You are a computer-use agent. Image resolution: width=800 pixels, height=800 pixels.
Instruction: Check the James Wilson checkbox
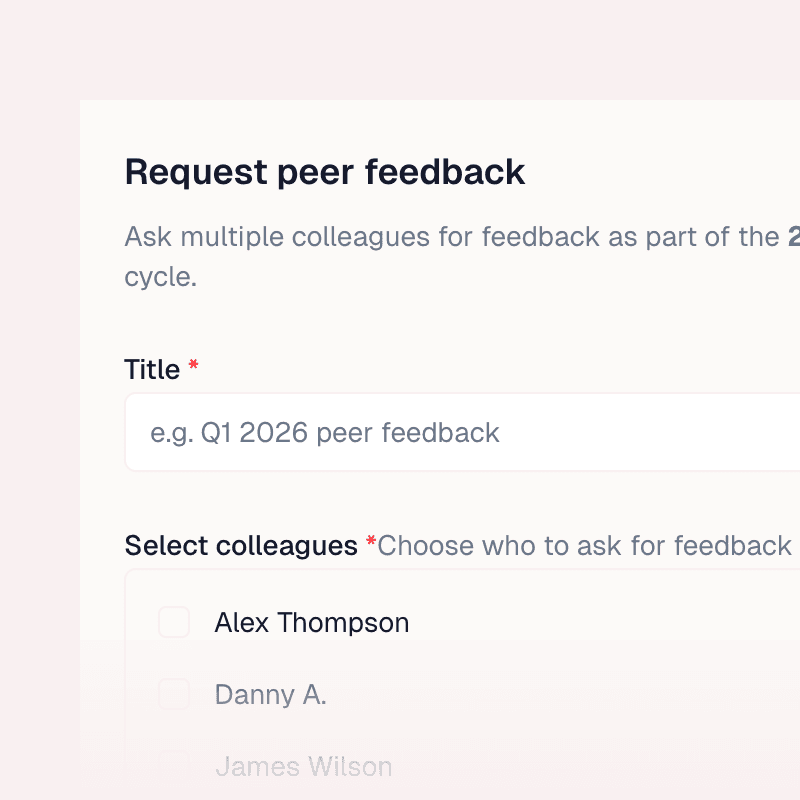[173, 764]
